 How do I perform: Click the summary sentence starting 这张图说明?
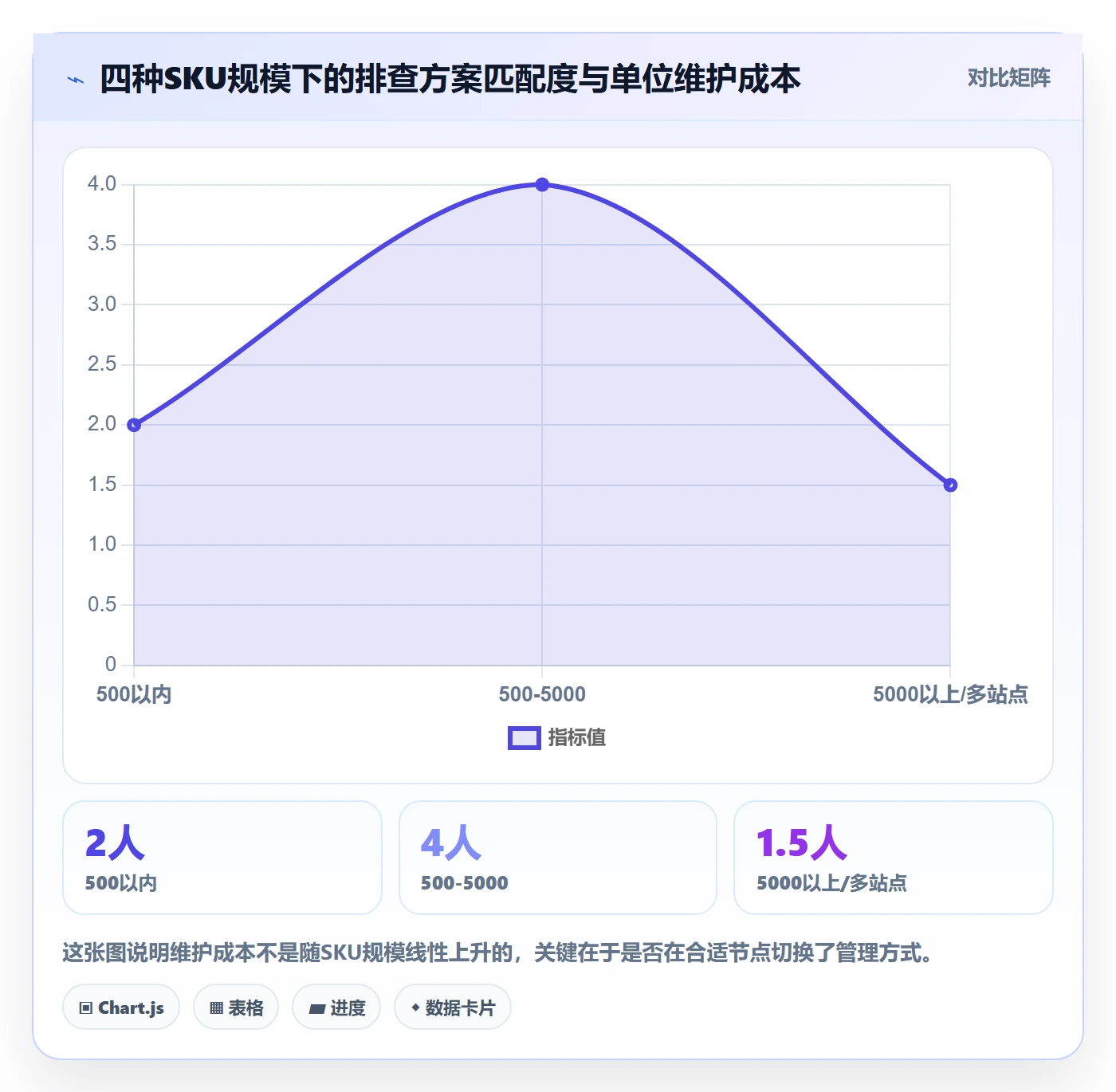click(x=497, y=953)
